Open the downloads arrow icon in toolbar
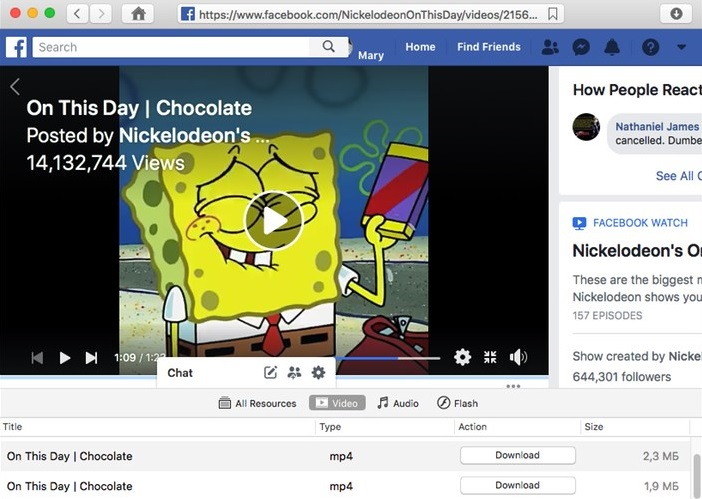Screen dimensions: 702x499 (675, 14)
